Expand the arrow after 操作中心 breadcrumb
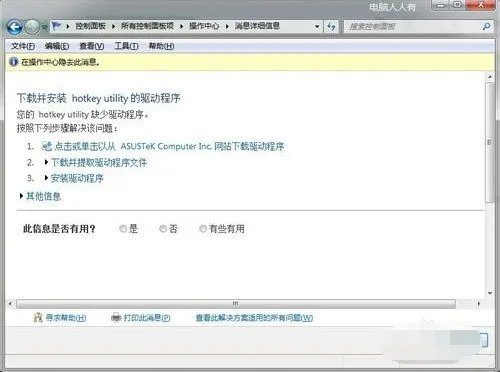Image resolution: width=500 pixels, height=372 pixels. [227, 26]
